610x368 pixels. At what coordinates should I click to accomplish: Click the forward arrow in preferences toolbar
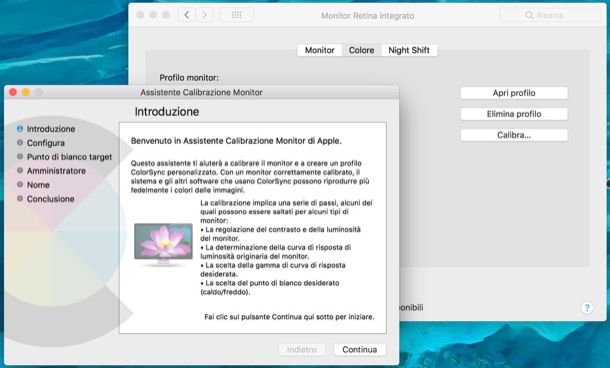click(x=204, y=15)
